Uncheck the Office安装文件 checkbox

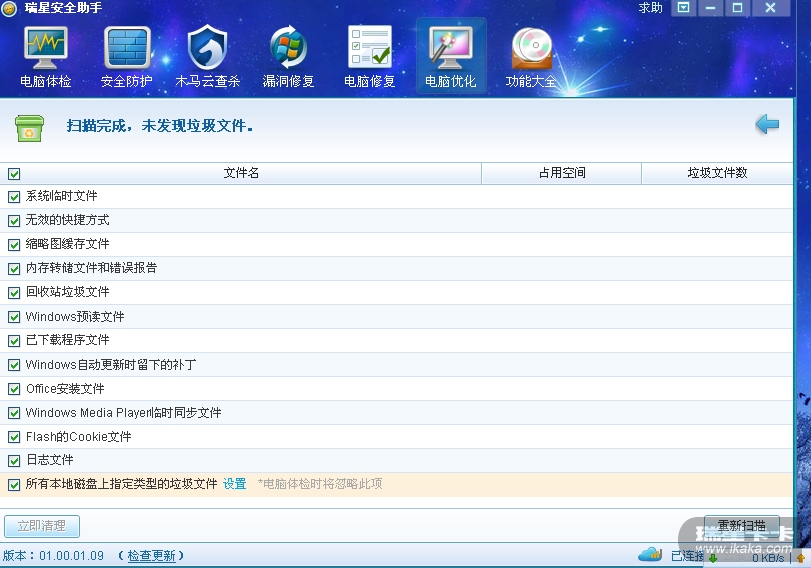pos(14,389)
